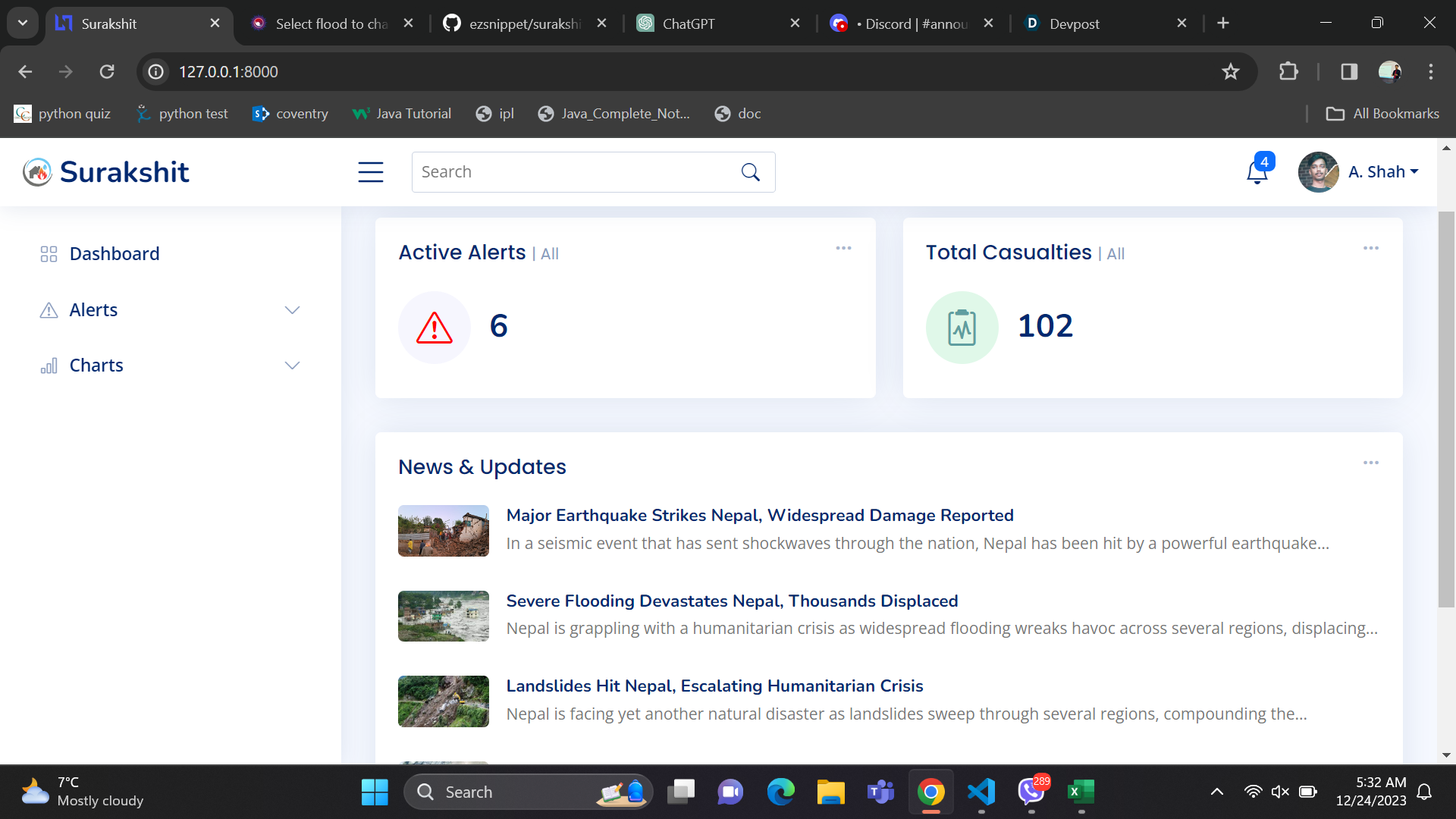Click the Severe Flooding news thumbnail
The image size is (1456, 819).
(x=443, y=617)
